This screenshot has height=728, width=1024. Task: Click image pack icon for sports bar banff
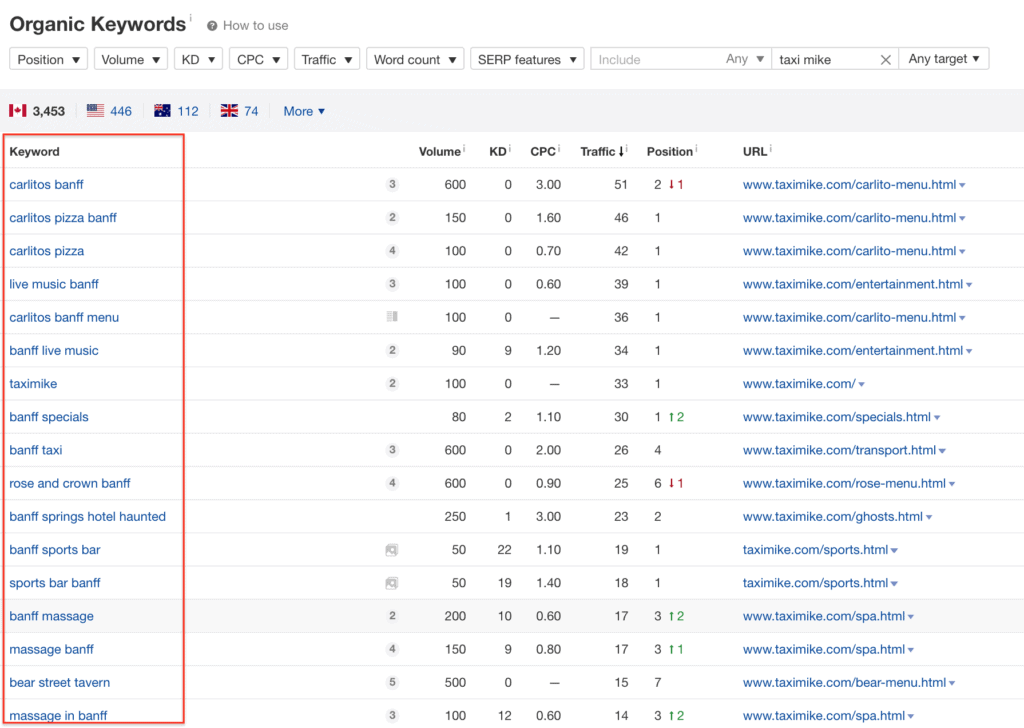point(392,583)
